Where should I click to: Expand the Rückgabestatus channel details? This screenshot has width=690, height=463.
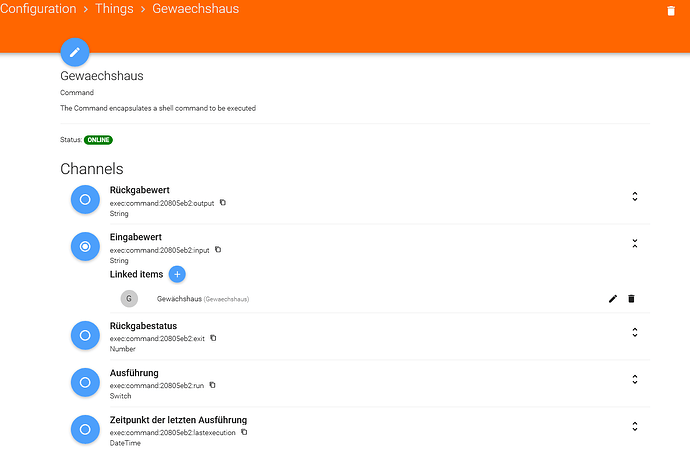pos(635,332)
